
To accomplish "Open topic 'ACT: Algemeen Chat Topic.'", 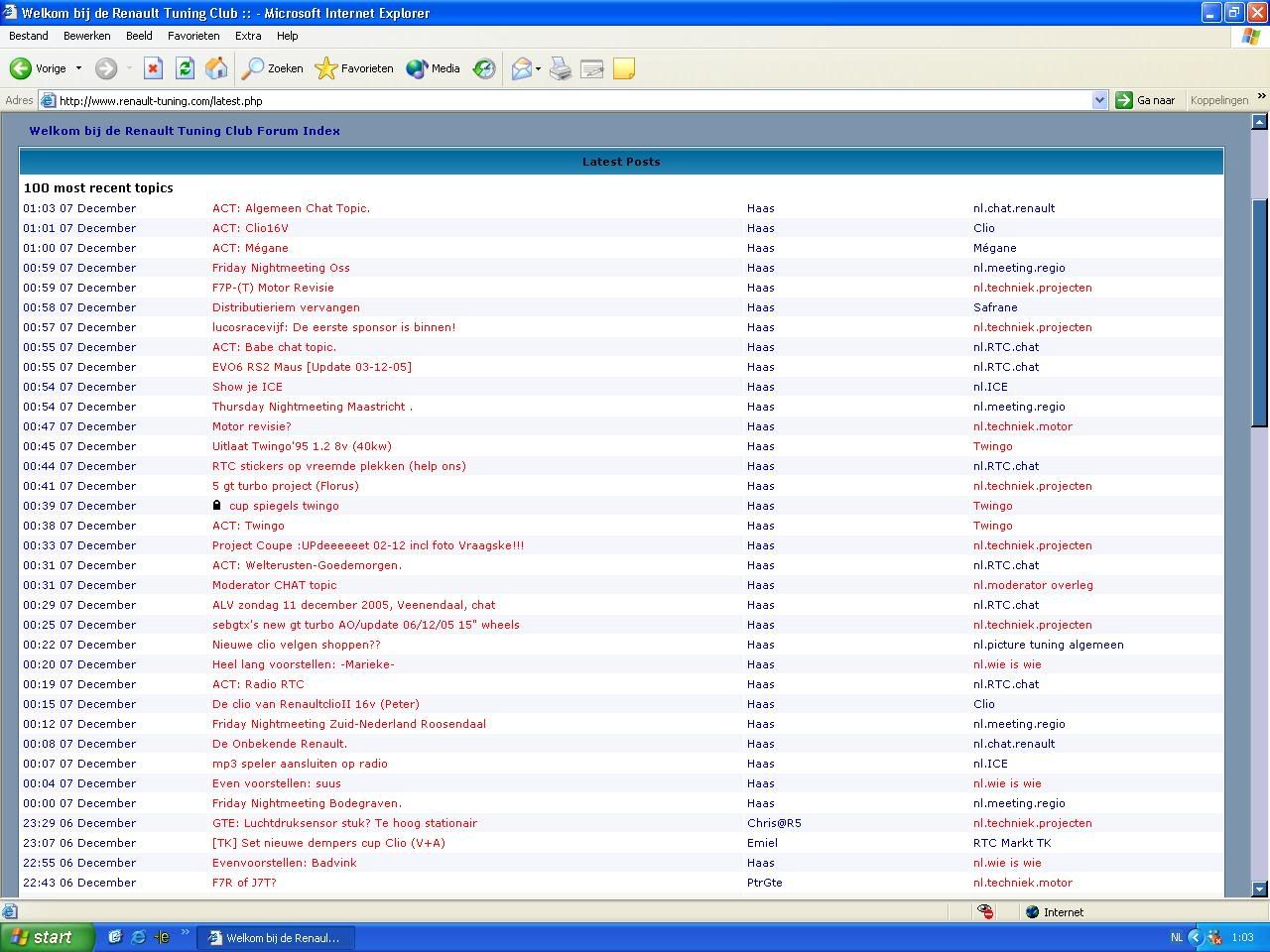I will tap(291, 208).
